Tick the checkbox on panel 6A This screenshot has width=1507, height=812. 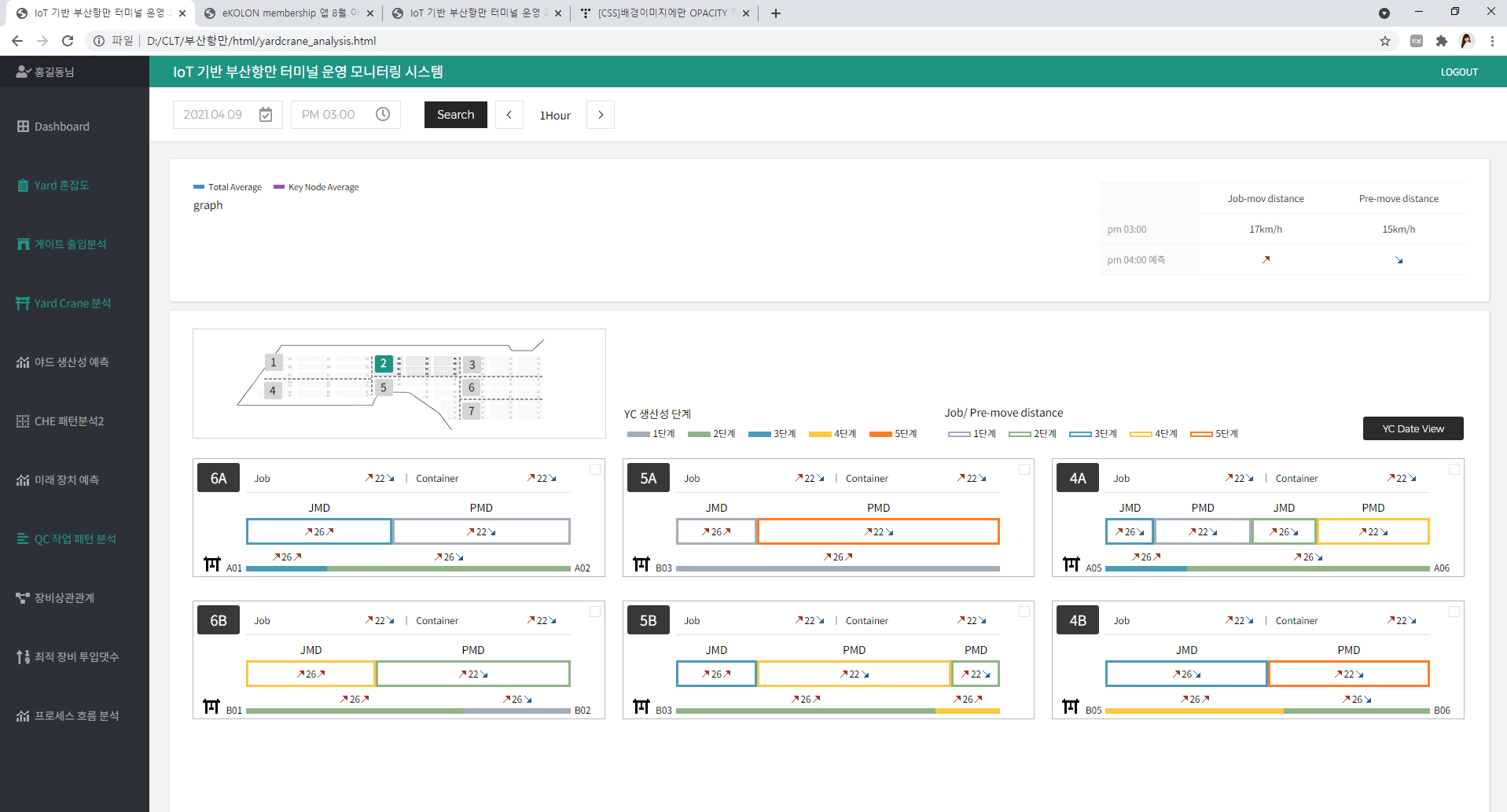pos(595,469)
